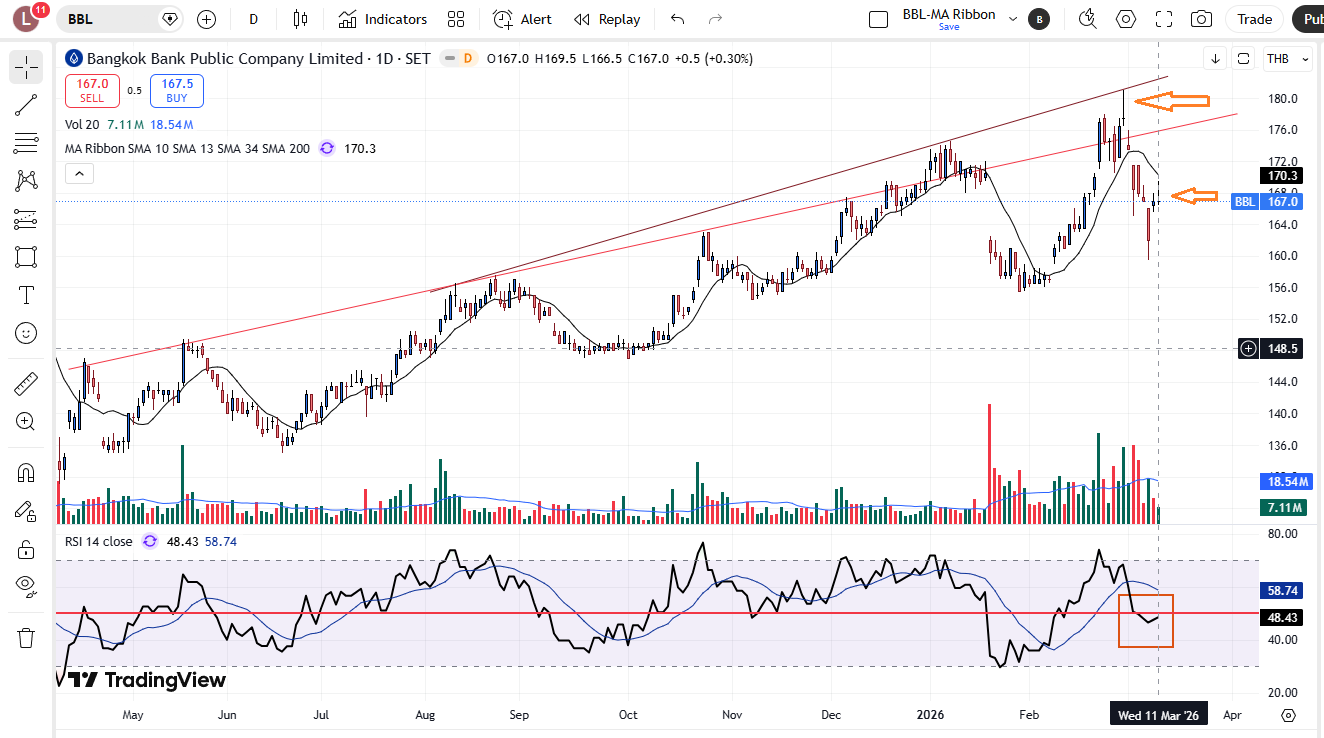Open quick search with the lightning magnifier
This screenshot has width=1324, height=738.
pos(1088,19)
